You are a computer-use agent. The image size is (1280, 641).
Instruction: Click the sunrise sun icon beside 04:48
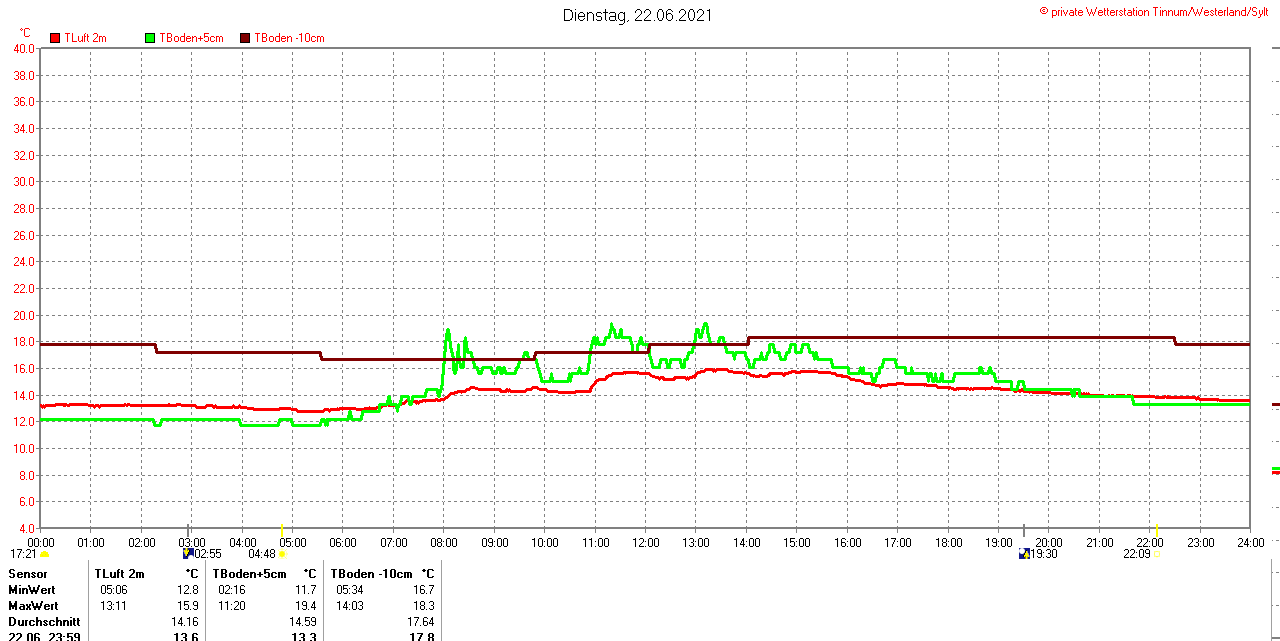tap(282, 554)
